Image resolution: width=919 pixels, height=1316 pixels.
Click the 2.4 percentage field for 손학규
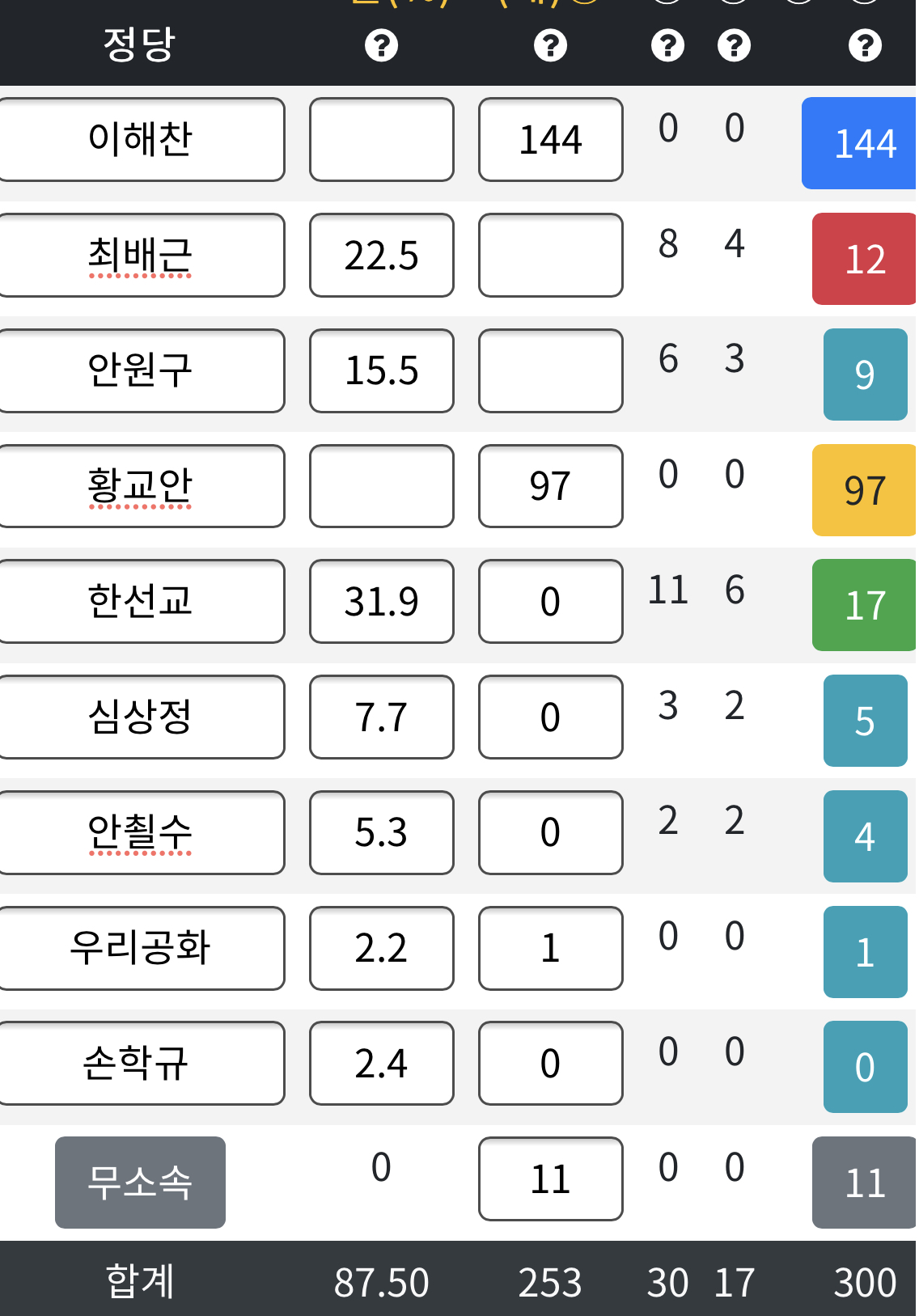(381, 1064)
